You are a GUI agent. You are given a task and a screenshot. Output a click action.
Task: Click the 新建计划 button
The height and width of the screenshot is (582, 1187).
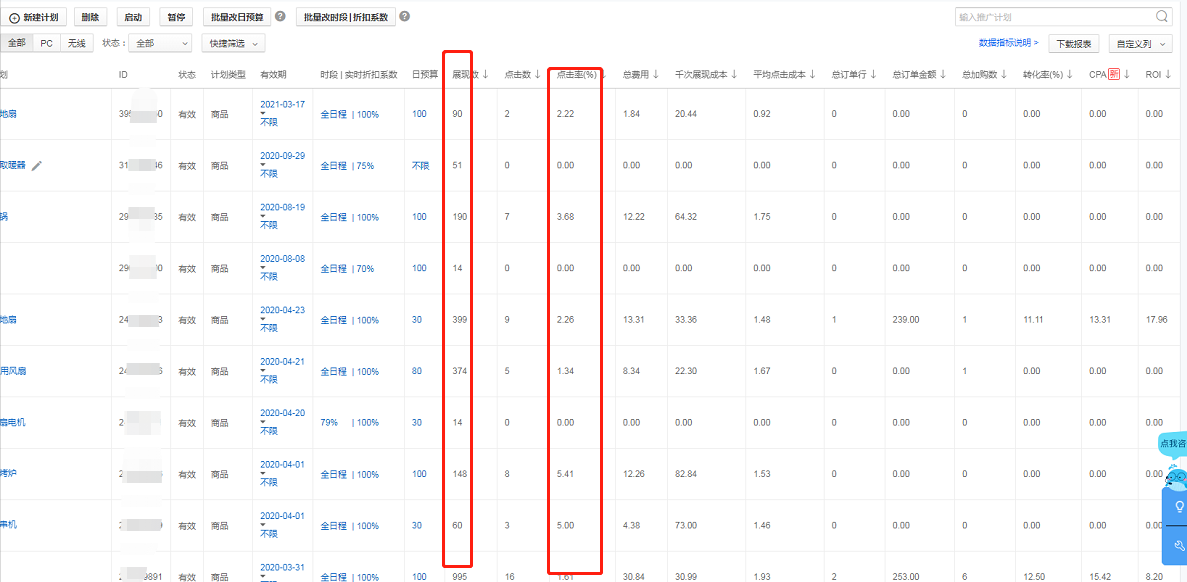(x=33, y=17)
